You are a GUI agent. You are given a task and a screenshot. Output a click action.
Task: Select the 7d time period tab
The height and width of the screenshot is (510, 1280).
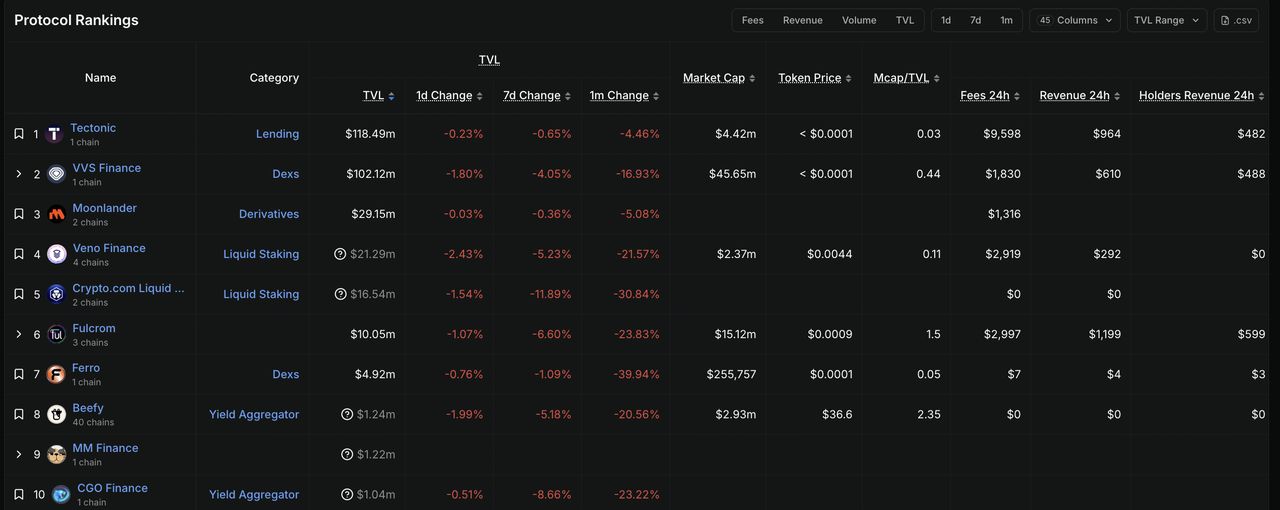coord(976,20)
